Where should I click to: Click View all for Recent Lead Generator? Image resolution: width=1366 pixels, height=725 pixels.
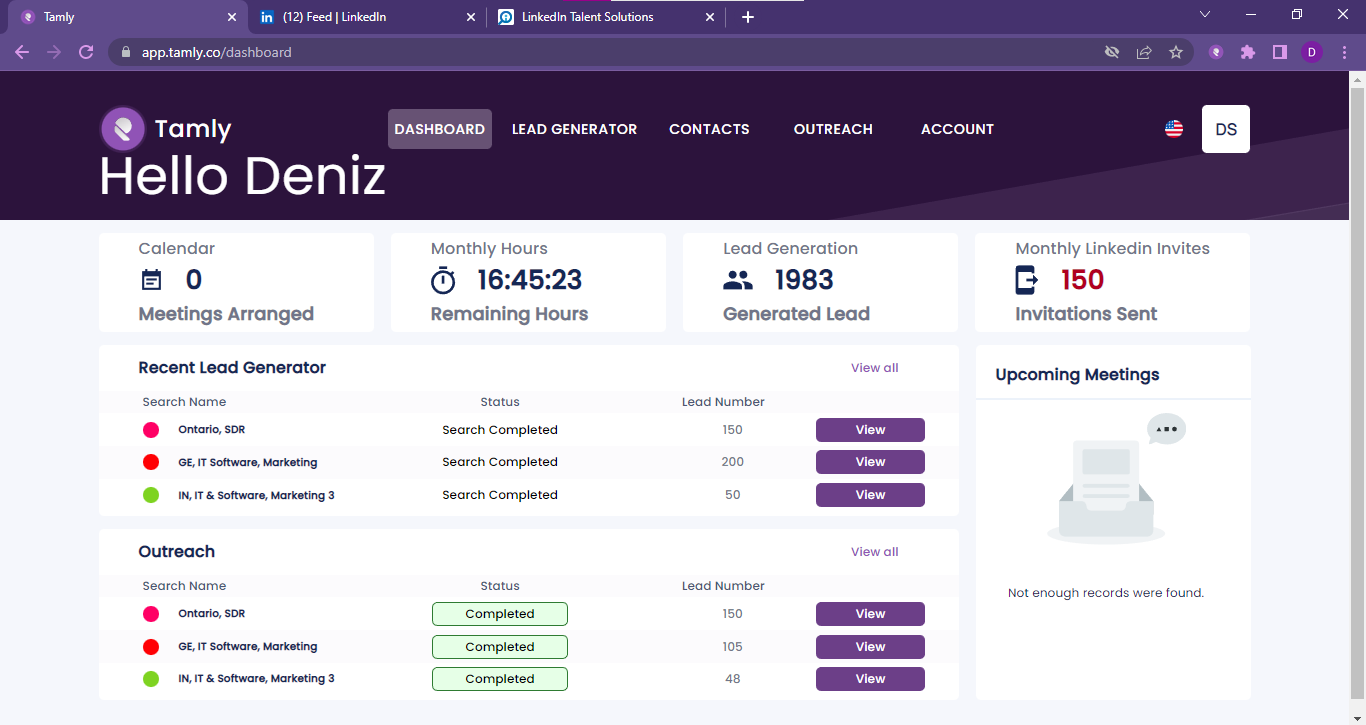pyautogui.click(x=875, y=368)
